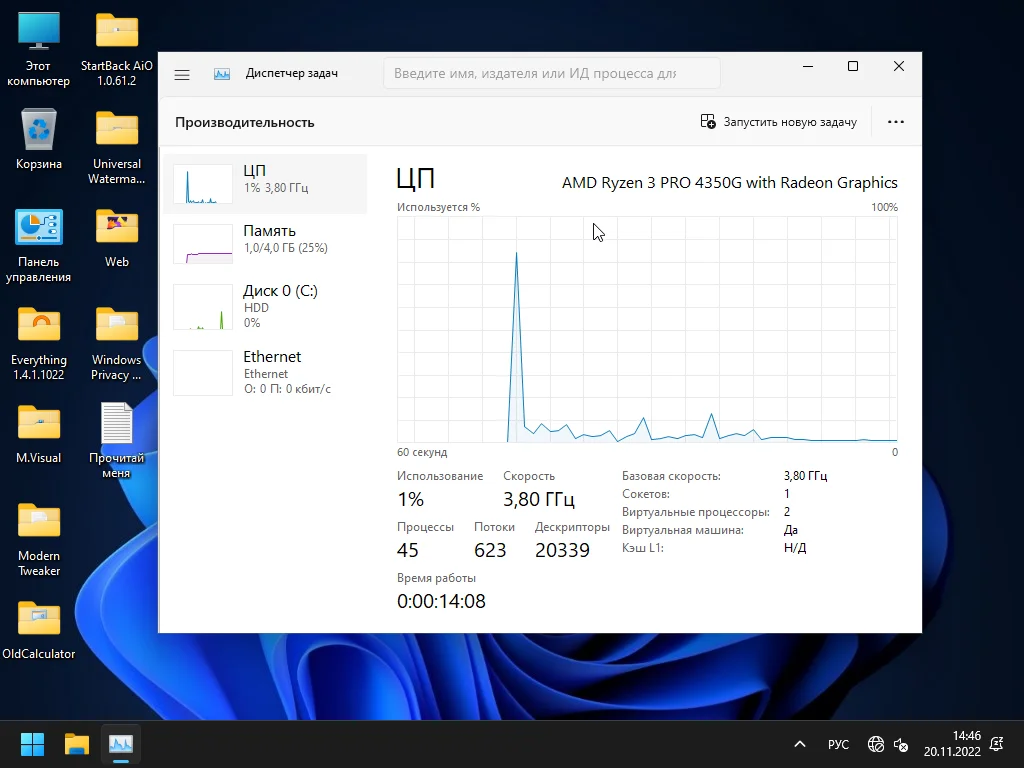The height and width of the screenshot is (768, 1024).
Task: Open the clock showing 14:46 20.11.2022
Action: [x=952, y=744]
